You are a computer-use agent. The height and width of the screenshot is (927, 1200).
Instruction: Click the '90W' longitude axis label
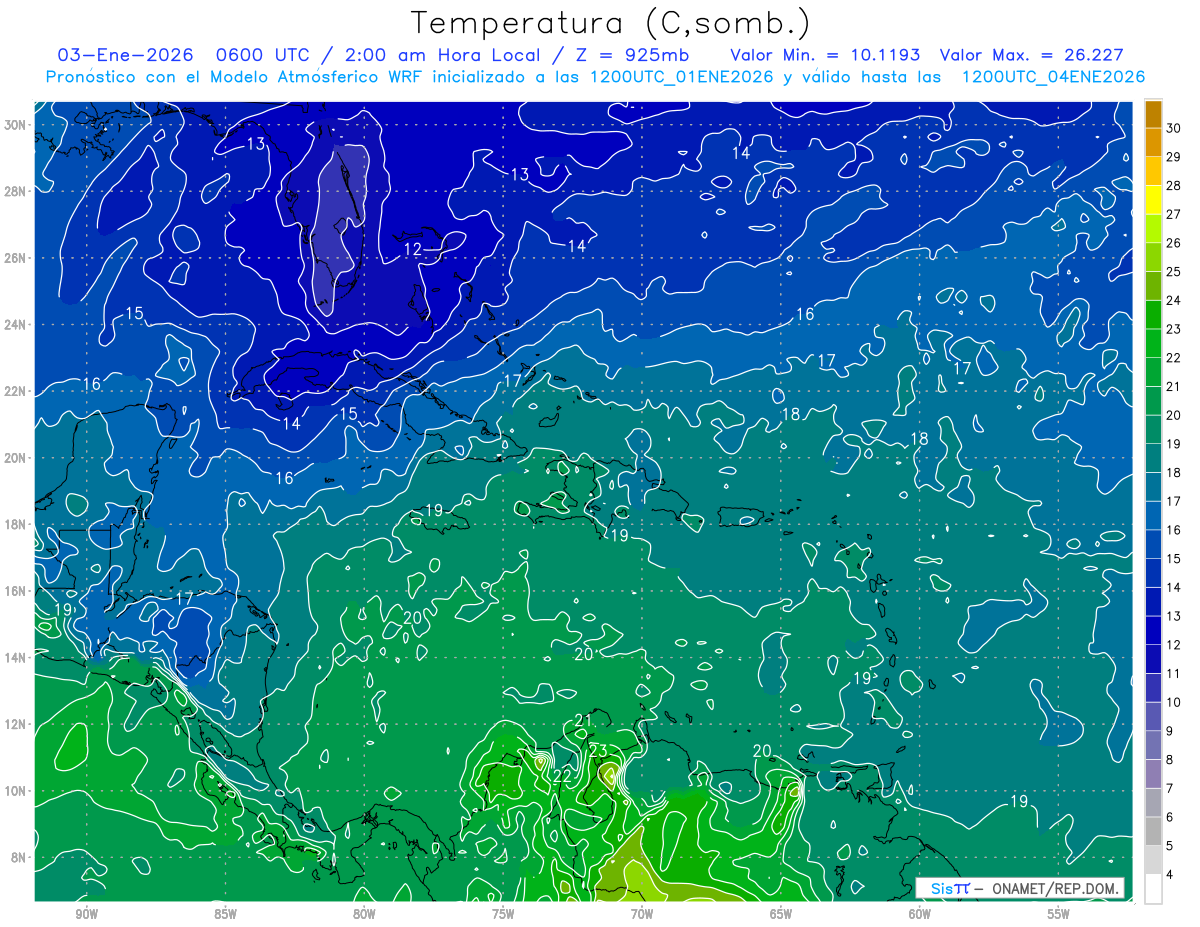click(x=86, y=915)
